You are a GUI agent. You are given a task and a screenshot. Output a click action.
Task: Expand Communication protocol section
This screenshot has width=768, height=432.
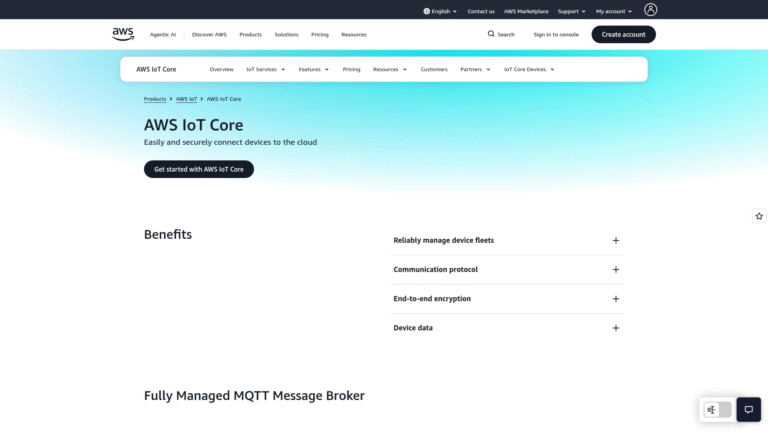pos(507,269)
